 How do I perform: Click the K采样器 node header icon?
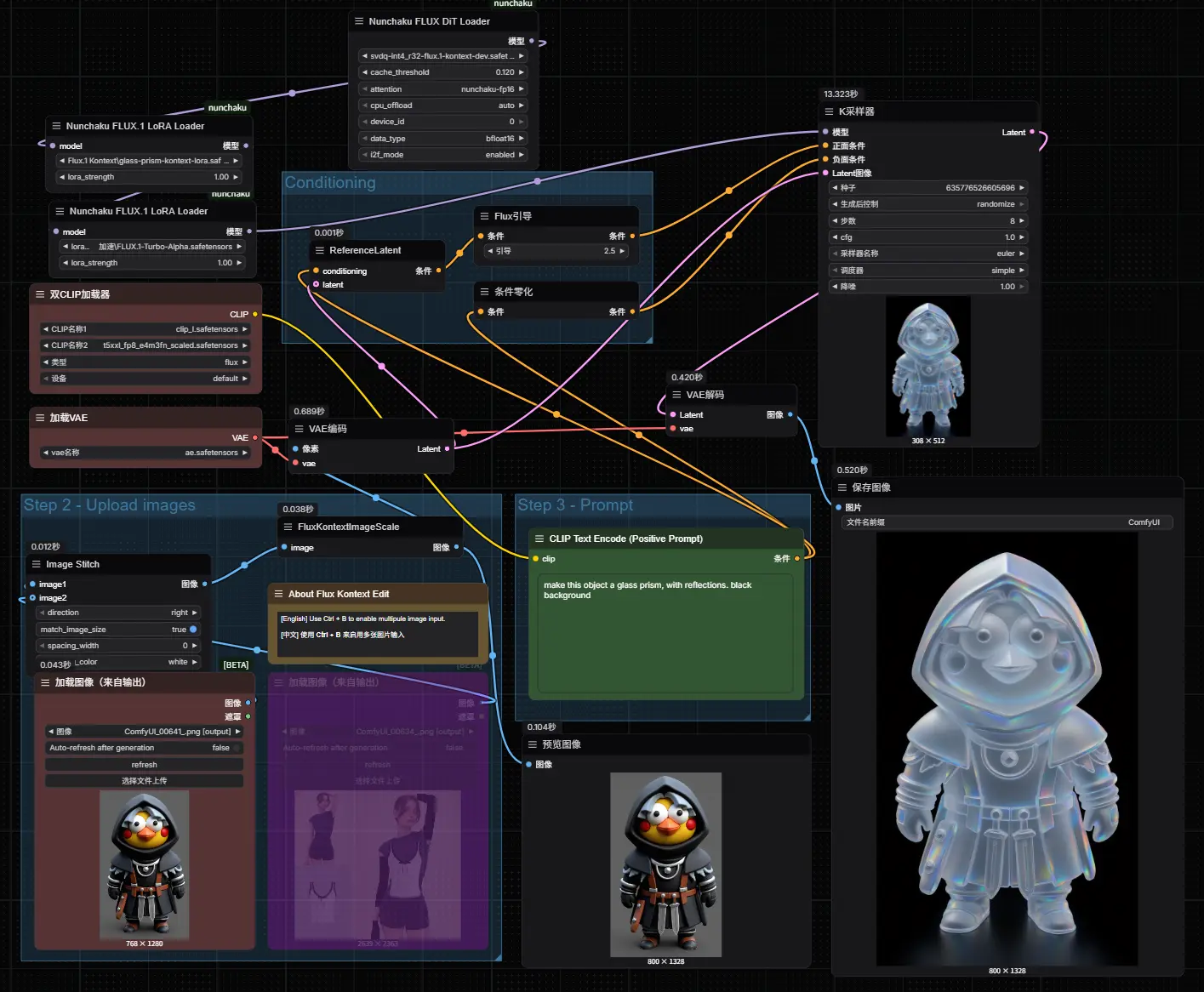829,111
